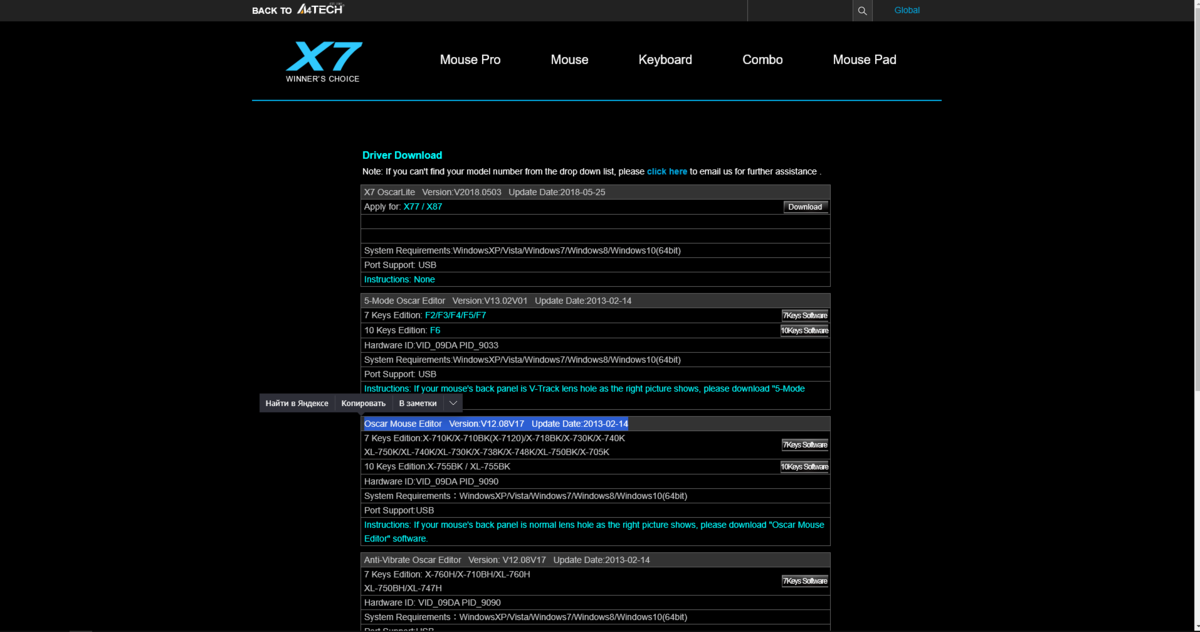Open the X77 / X87 link
Viewport: 1200px width, 632px height.
coord(423,207)
